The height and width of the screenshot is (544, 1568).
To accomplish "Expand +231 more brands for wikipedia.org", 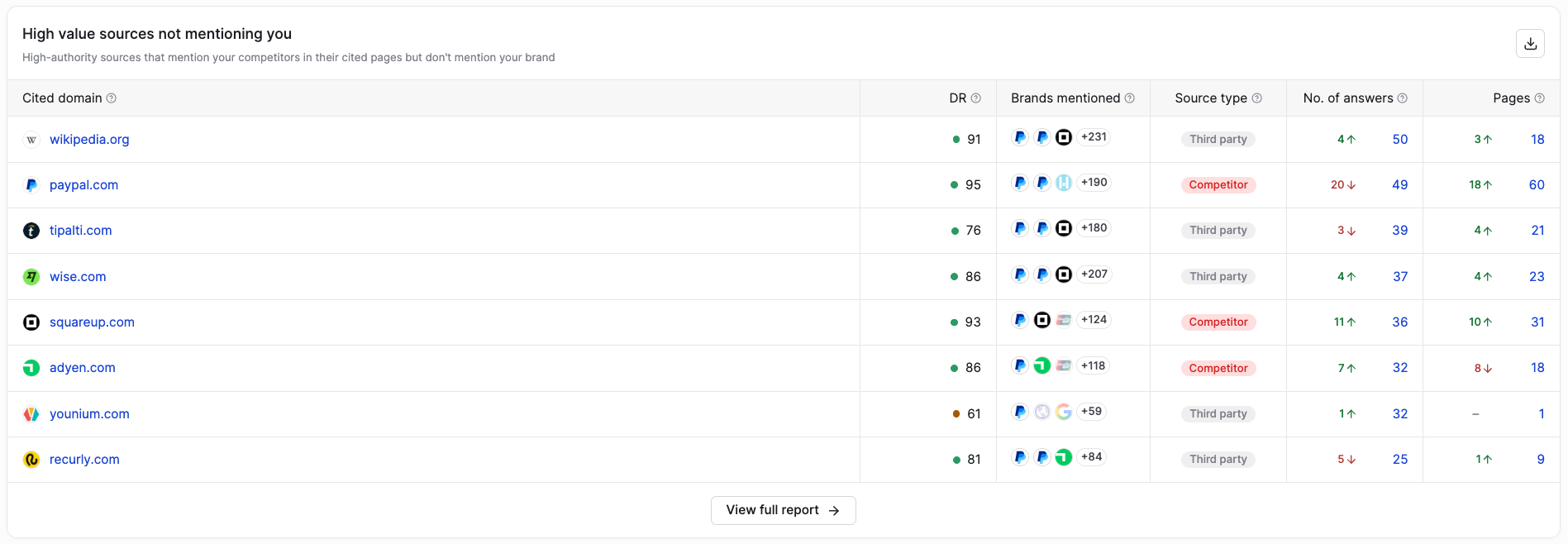I will (x=1094, y=137).
